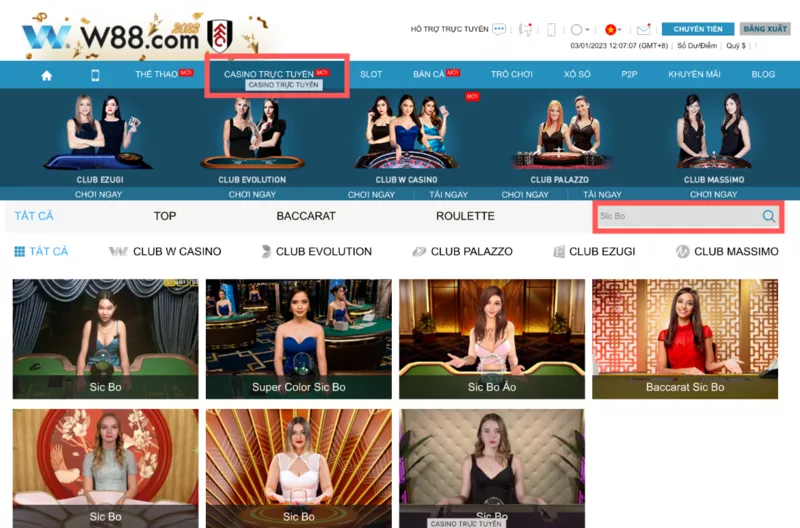This screenshot has height=528, width=800.
Task: Select the TẤT CẢ grid provider filter
Action: [x=41, y=252]
